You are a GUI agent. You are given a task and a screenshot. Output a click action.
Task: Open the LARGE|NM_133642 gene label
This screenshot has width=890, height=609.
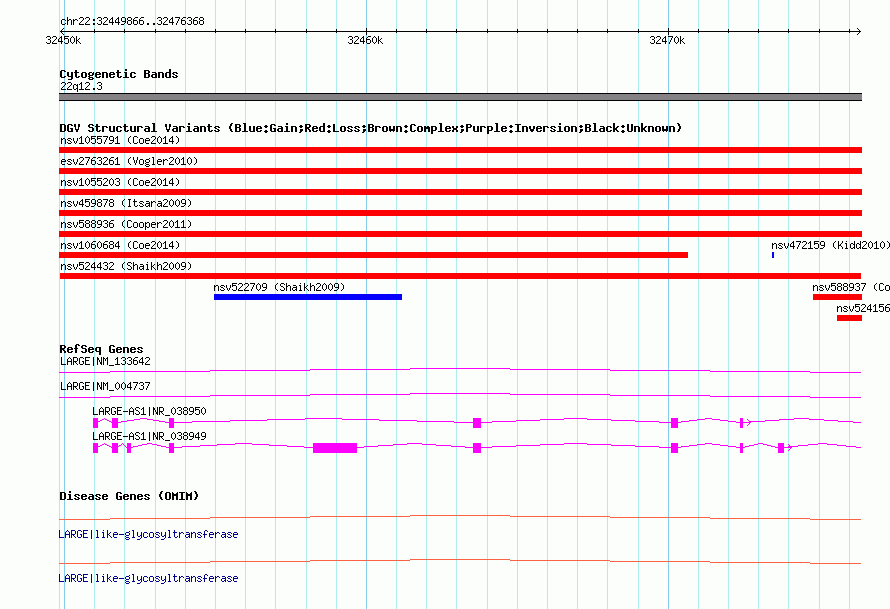coord(105,362)
